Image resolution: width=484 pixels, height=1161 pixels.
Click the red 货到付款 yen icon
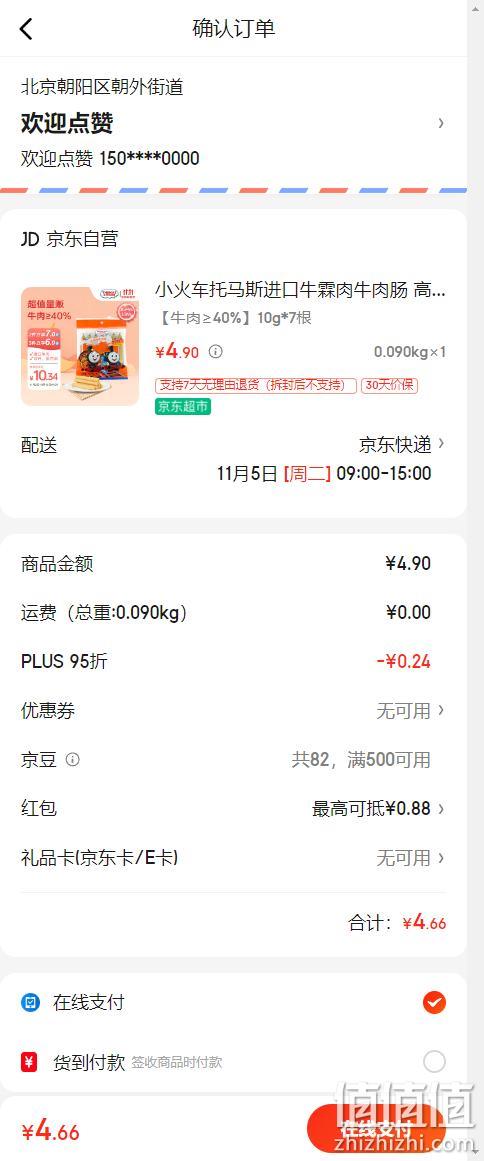(x=29, y=1062)
